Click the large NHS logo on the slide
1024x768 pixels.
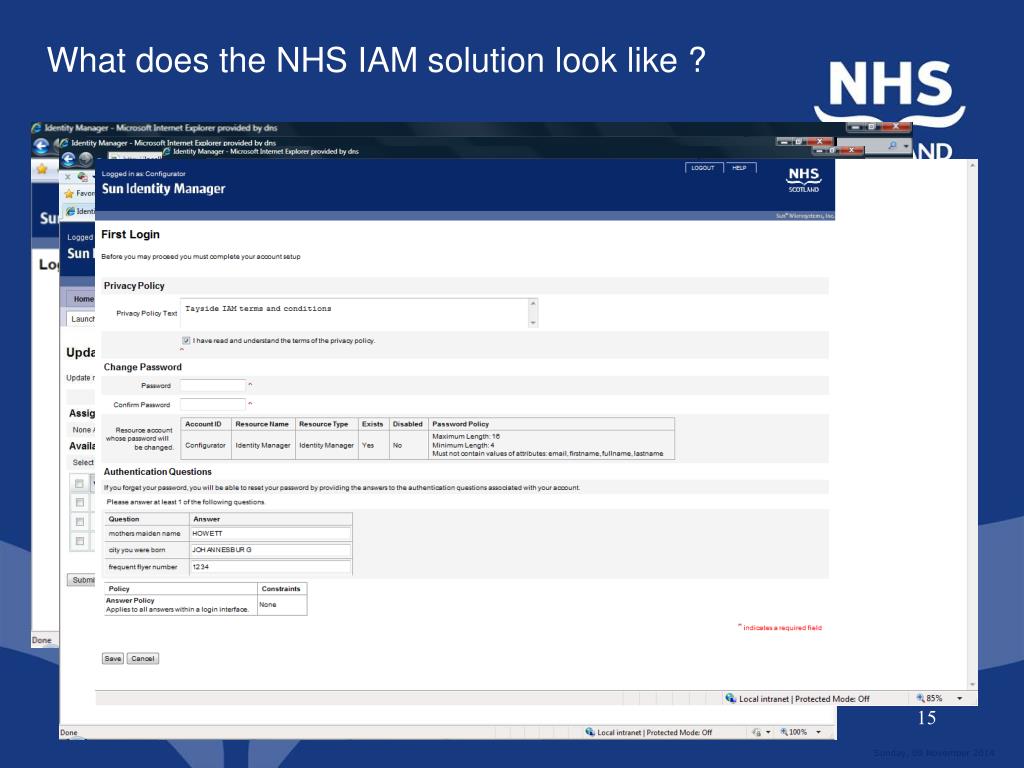[889, 93]
